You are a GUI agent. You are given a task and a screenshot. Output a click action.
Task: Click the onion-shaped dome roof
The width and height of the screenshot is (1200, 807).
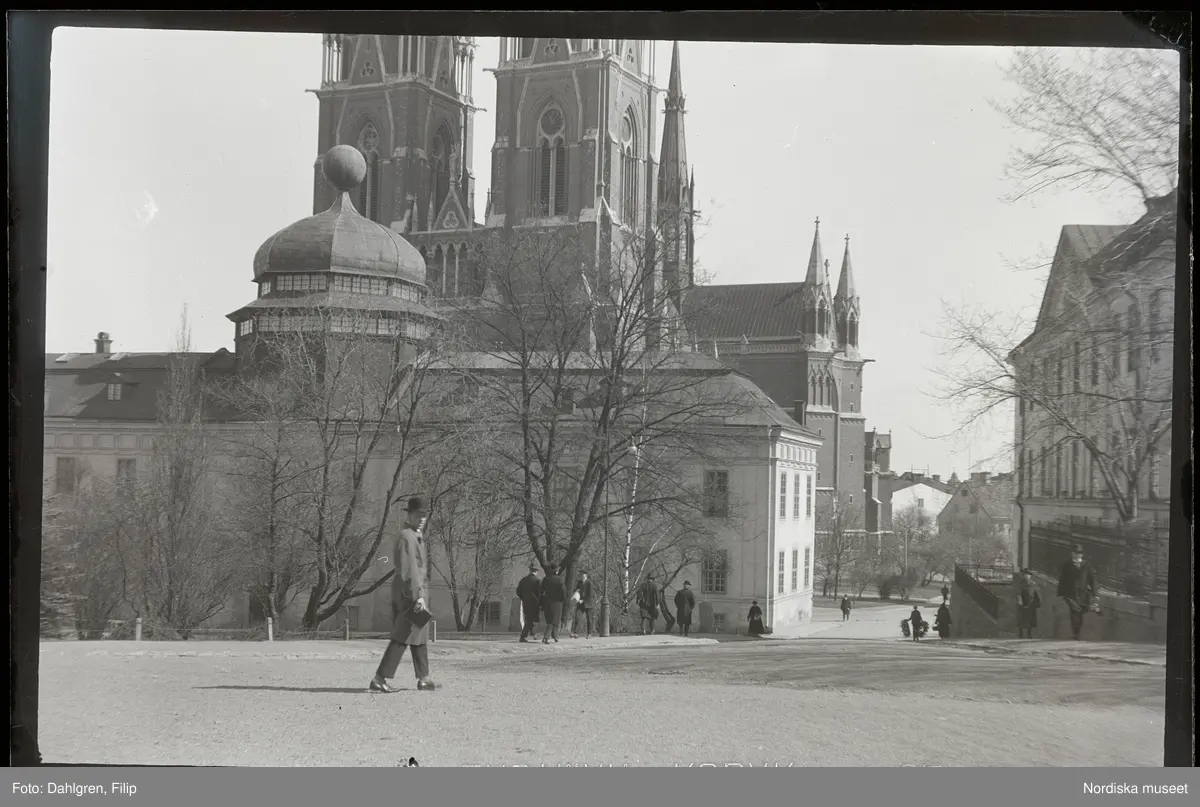pyautogui.click(x=340, y=245)
